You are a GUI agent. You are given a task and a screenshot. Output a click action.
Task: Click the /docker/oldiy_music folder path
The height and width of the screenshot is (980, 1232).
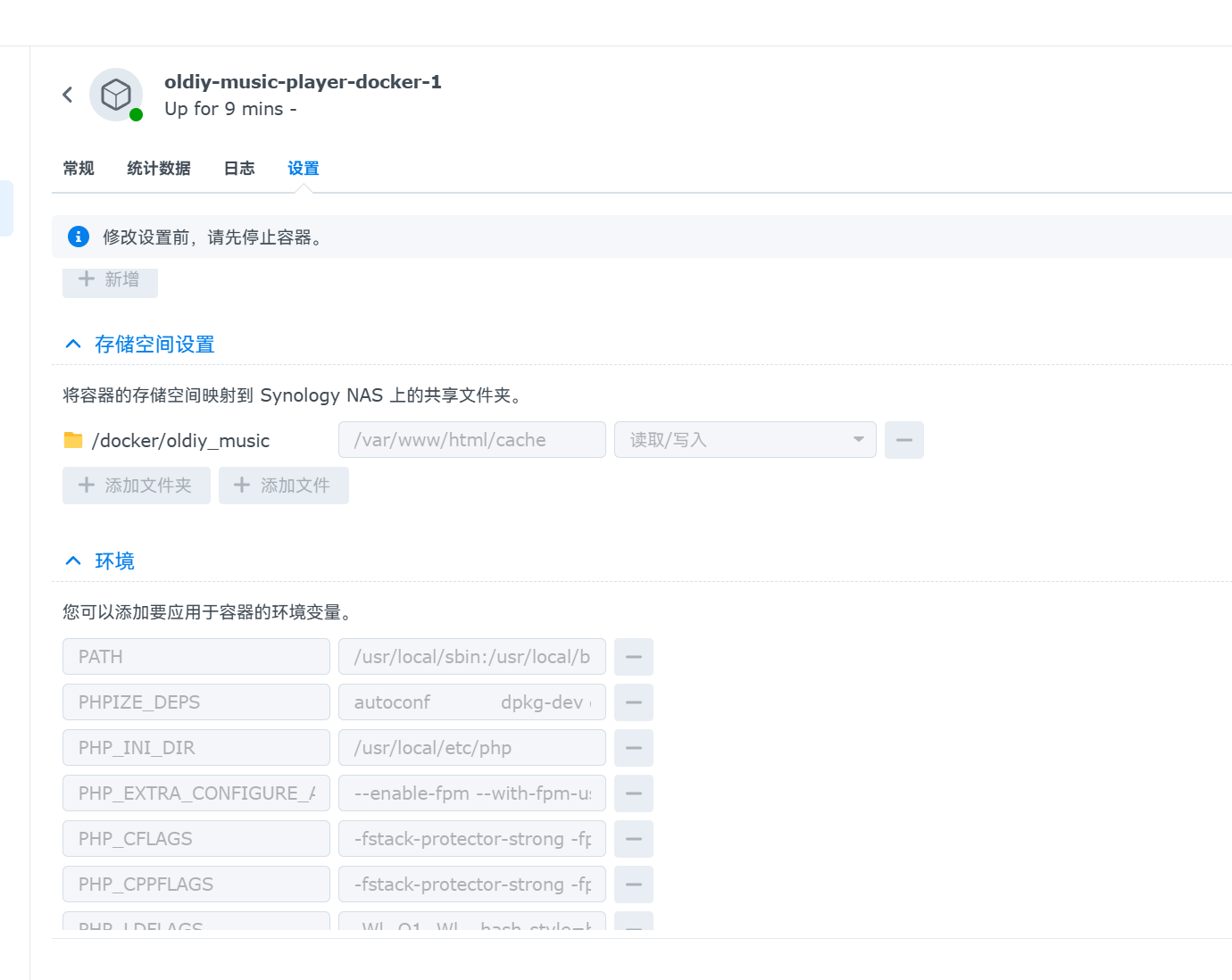point(180,441)
